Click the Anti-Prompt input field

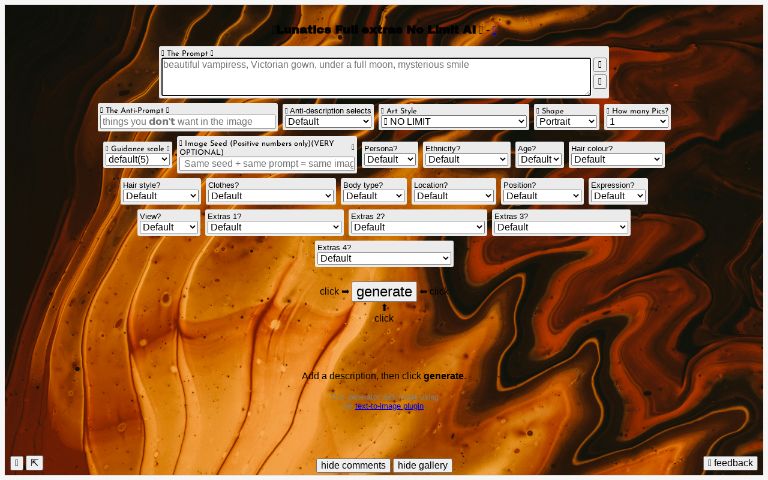(x=188, y=122)
